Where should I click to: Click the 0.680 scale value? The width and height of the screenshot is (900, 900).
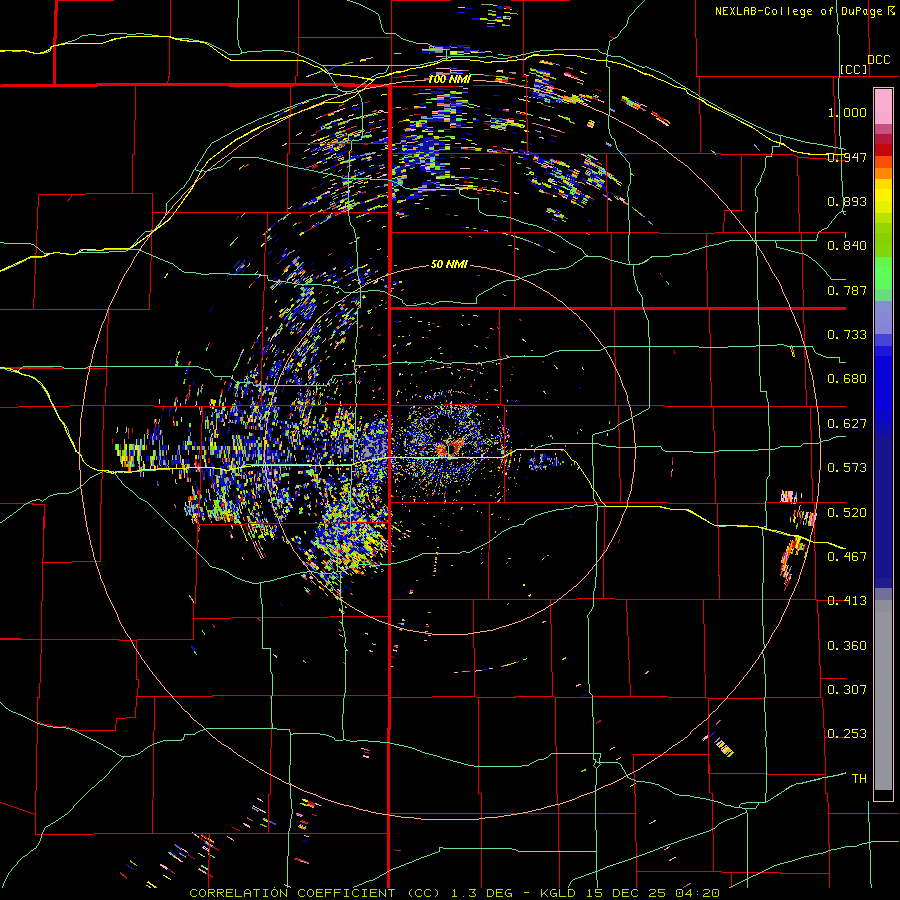847,379
